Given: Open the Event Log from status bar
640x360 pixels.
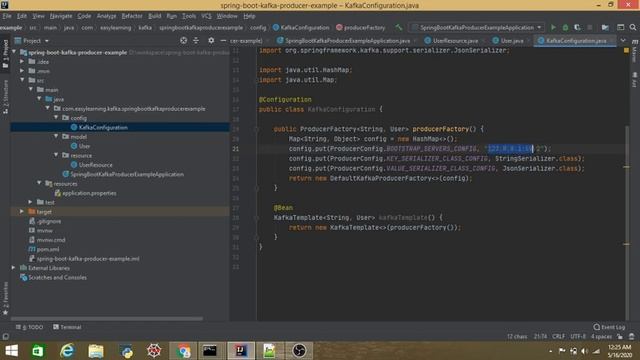Looking at the screenshot, I should pyautogui.click(x=609, y=327).
